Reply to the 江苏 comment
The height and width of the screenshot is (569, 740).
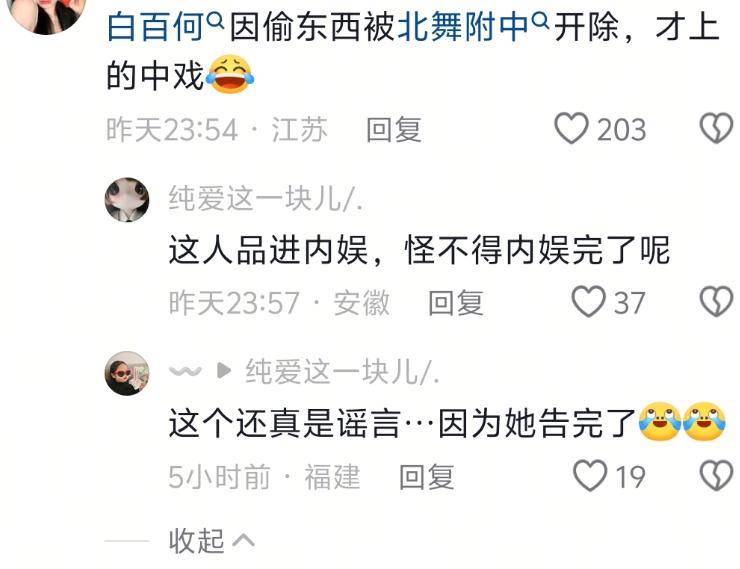394,129
